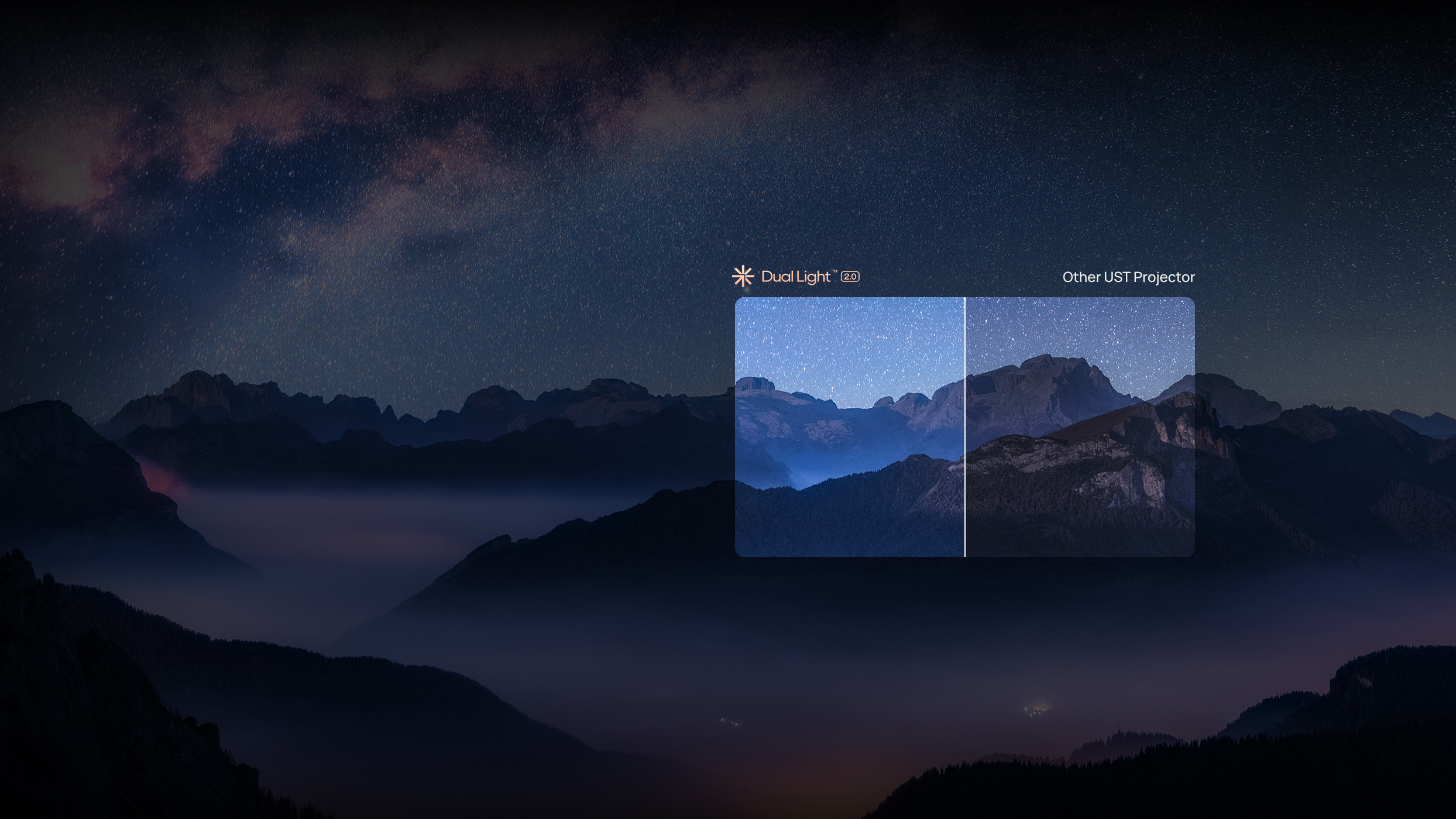The width and height of the screenshot is (1456, 819).
Task: Click the Dual Light brand text
Action: 795,277
